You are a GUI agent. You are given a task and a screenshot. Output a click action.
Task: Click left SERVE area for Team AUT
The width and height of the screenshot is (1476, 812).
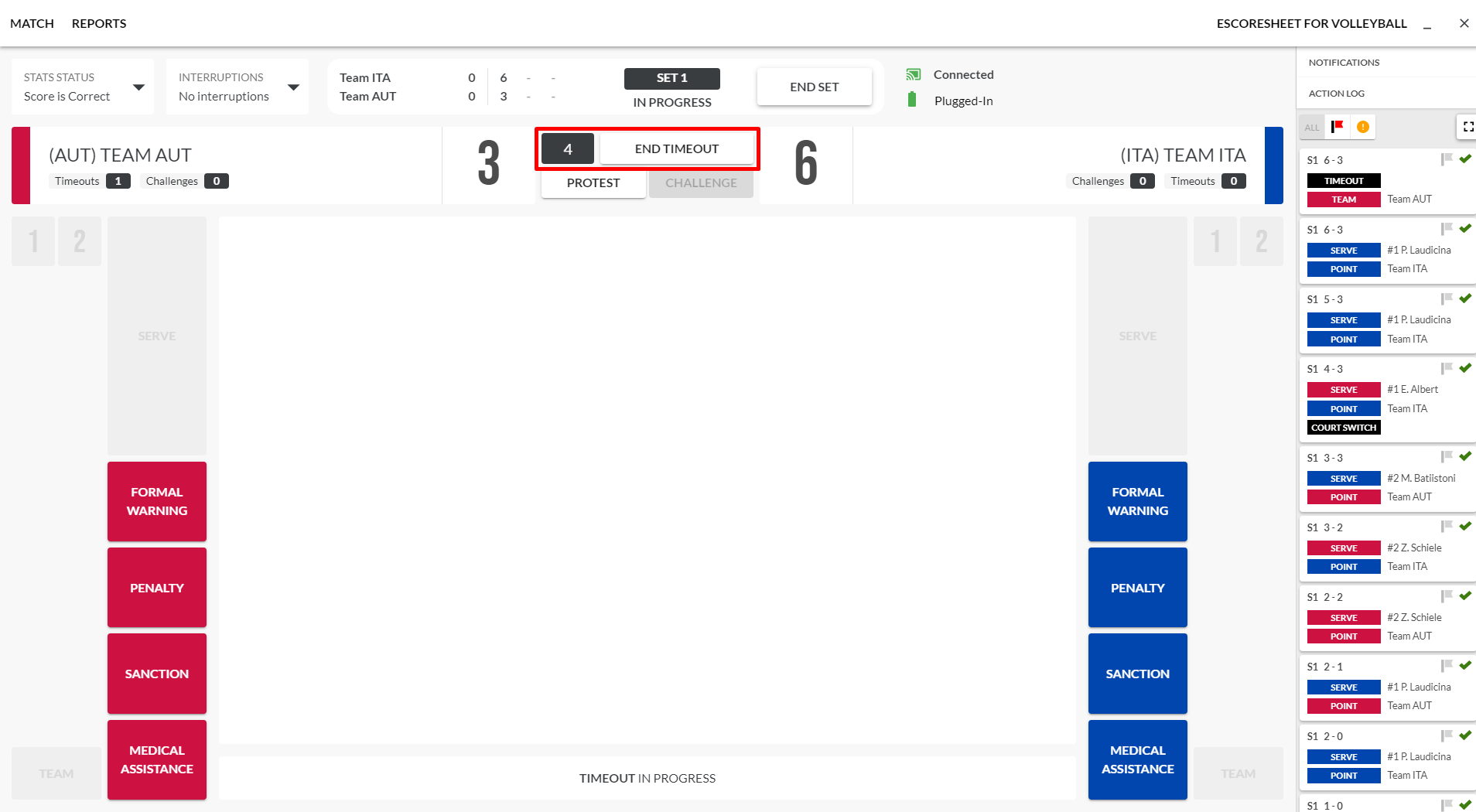157,336
